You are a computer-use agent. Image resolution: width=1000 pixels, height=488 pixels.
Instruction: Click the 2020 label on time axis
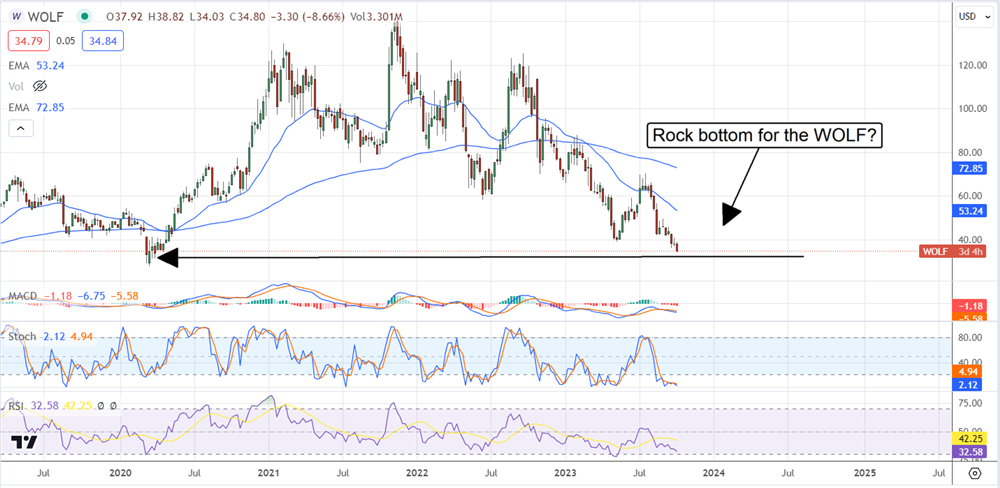(x=121, y=473)
